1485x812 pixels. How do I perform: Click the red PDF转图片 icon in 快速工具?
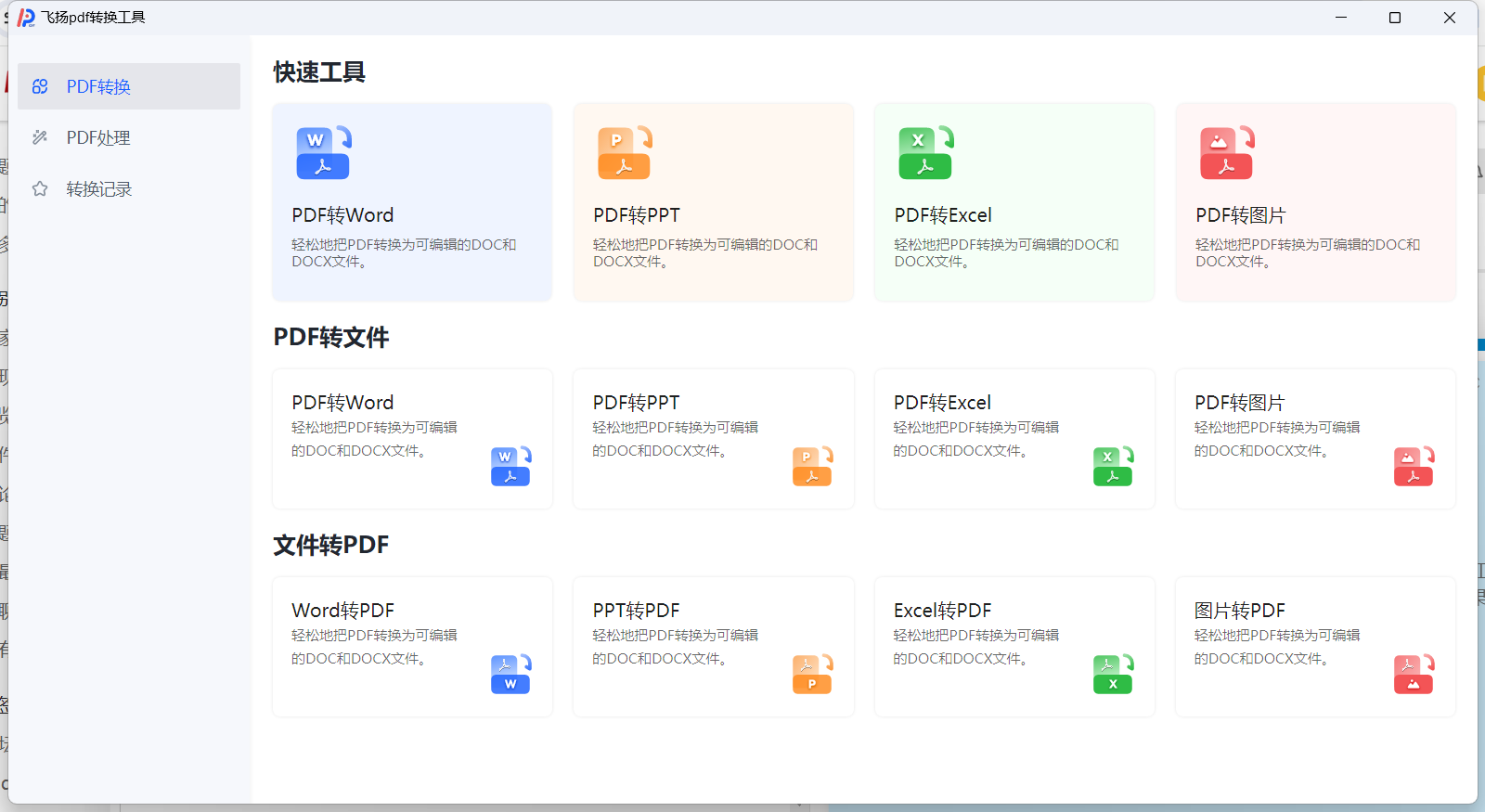coord(1226,152)
